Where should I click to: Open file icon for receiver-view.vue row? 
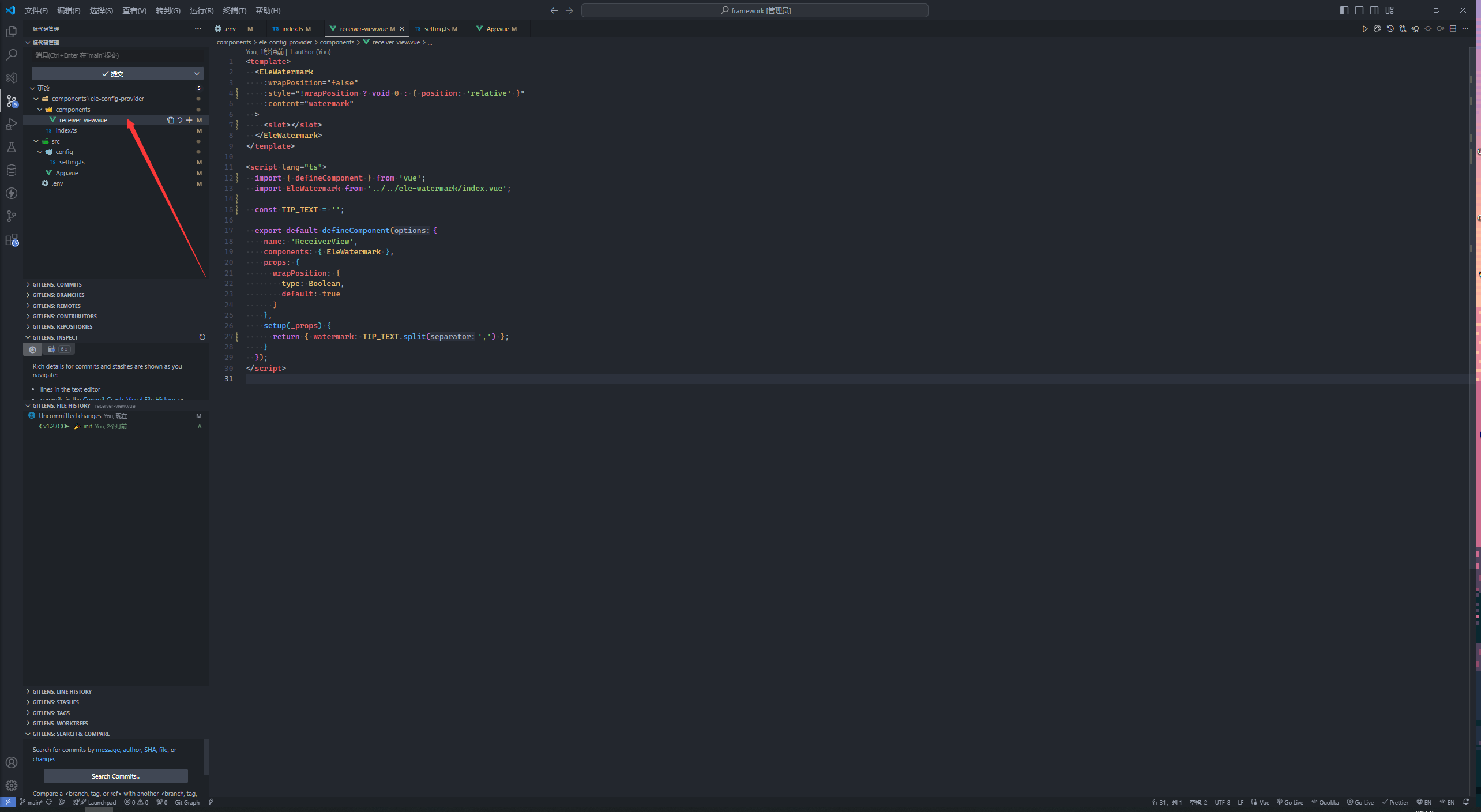[x=170, y=120]
